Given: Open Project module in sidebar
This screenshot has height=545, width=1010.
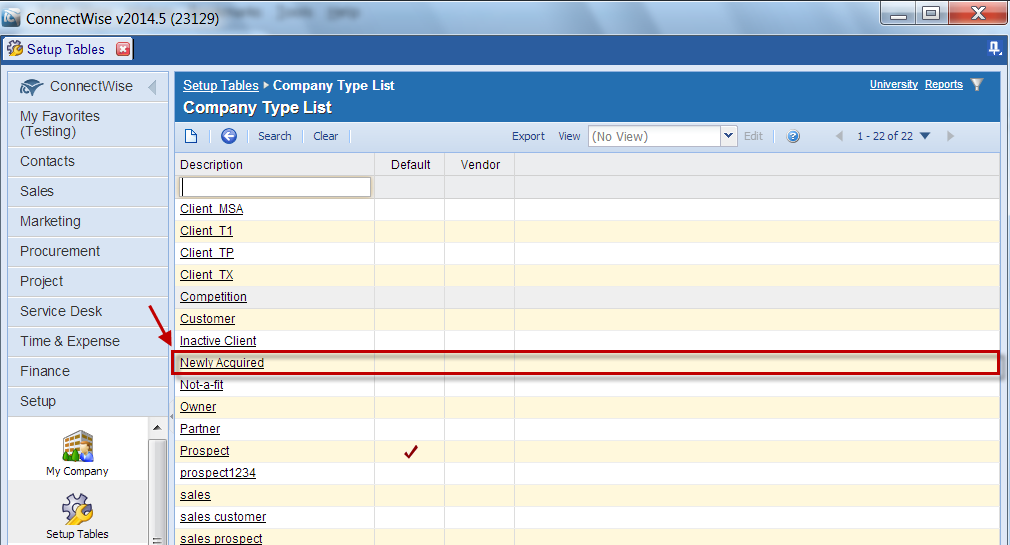Looking at the screenshot, I should pos(88,281).
